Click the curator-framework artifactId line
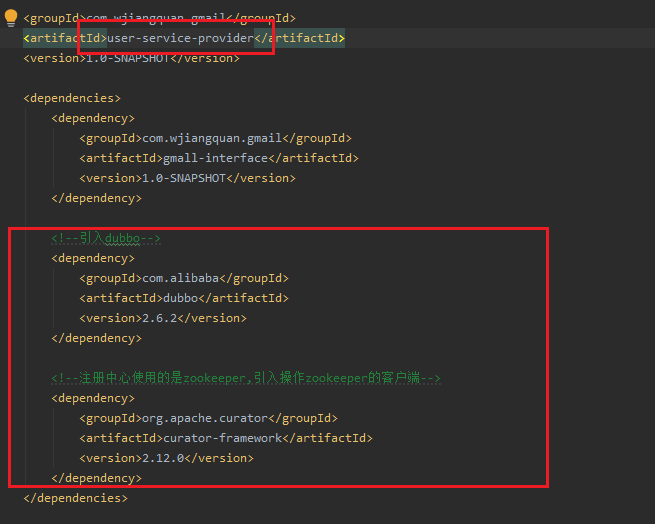This screenshot has width=655, height=524. [226, 438]
